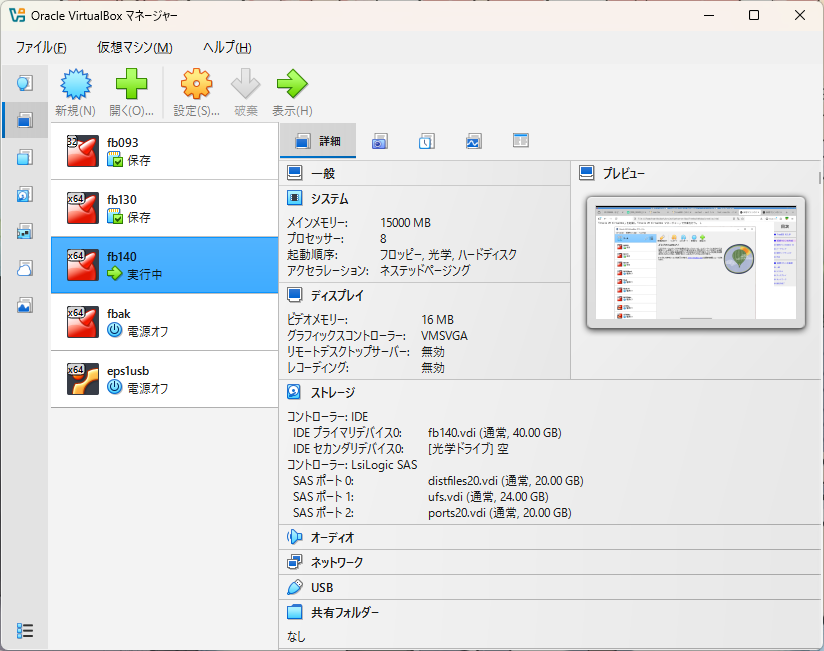
Task: Click the 15000 MB memory value
Action: pyautogui.click(x=405, y=223)
